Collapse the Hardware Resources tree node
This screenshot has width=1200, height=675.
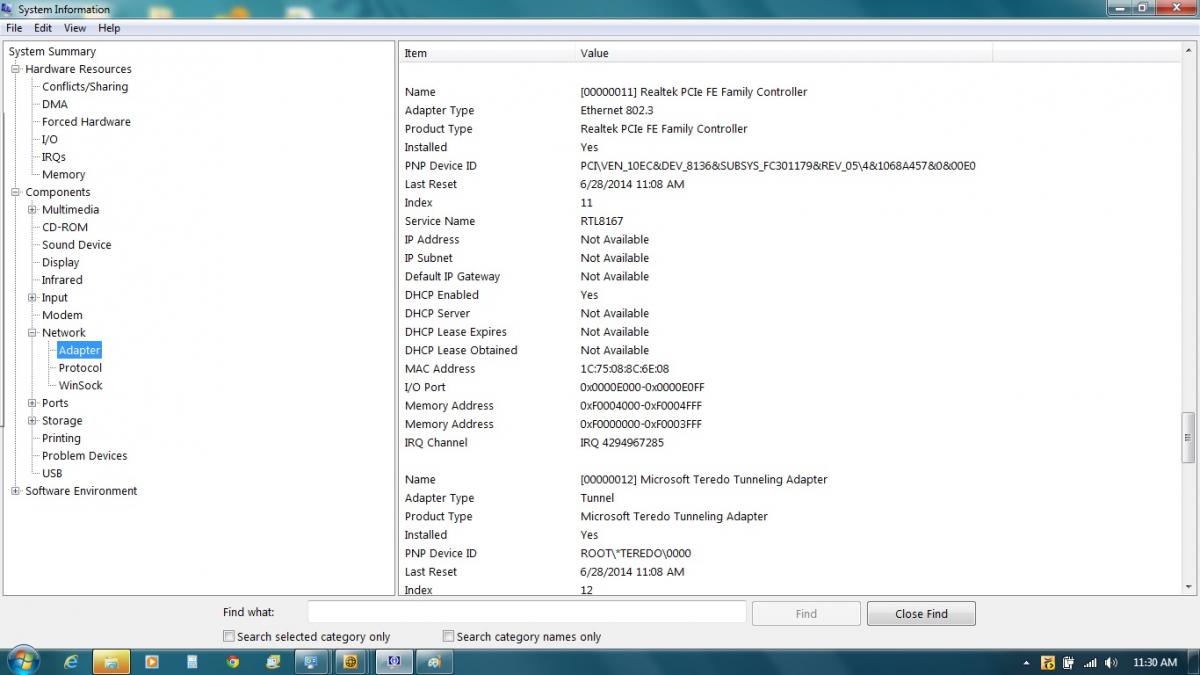point(16,69)
